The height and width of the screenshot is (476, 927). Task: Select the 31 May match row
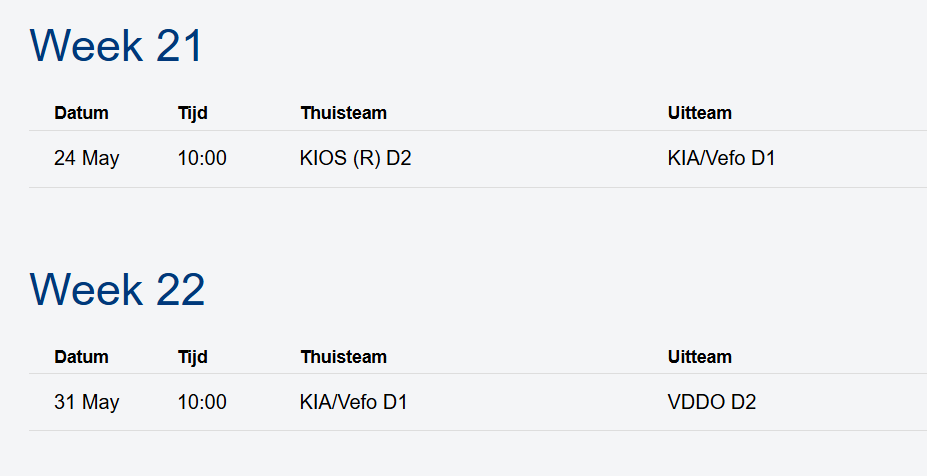click(478, 402)
